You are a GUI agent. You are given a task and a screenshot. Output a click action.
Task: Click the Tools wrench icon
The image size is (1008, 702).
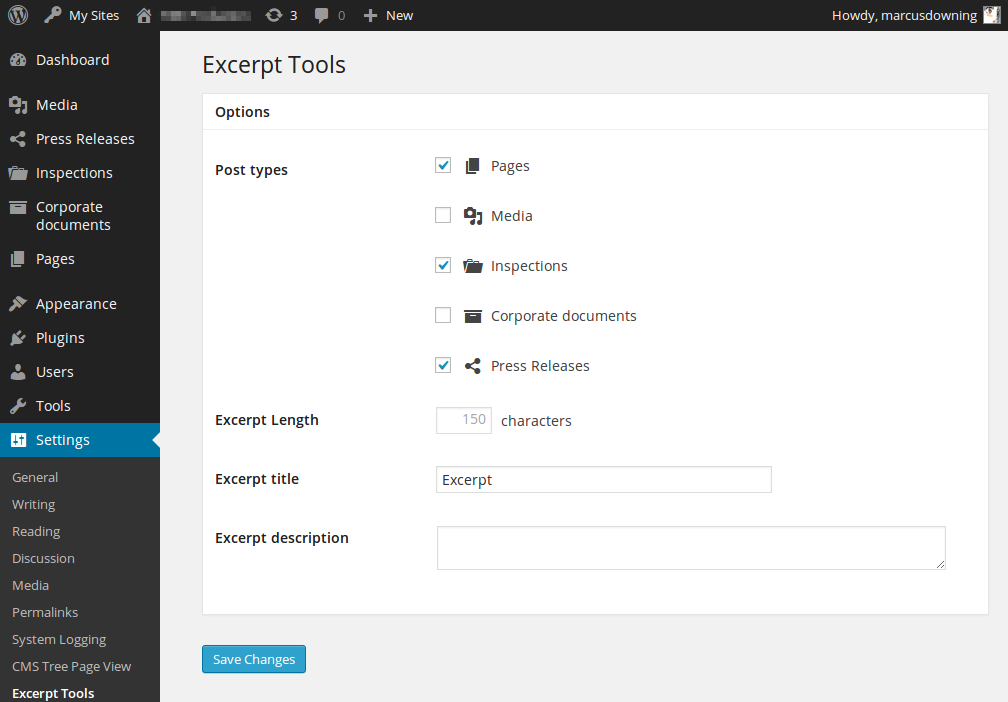pos(18,406)
